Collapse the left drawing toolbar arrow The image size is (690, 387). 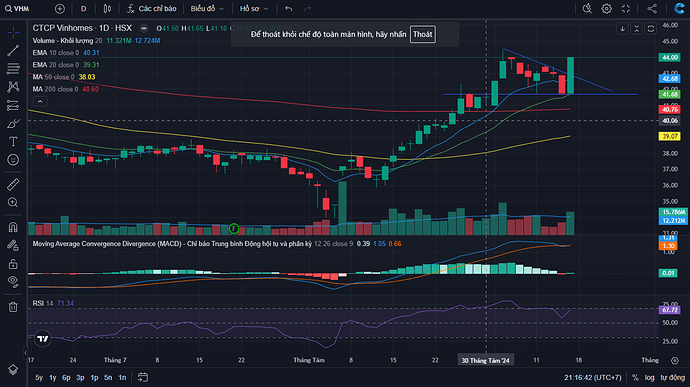pyautogui.click(x=25, y=353)
